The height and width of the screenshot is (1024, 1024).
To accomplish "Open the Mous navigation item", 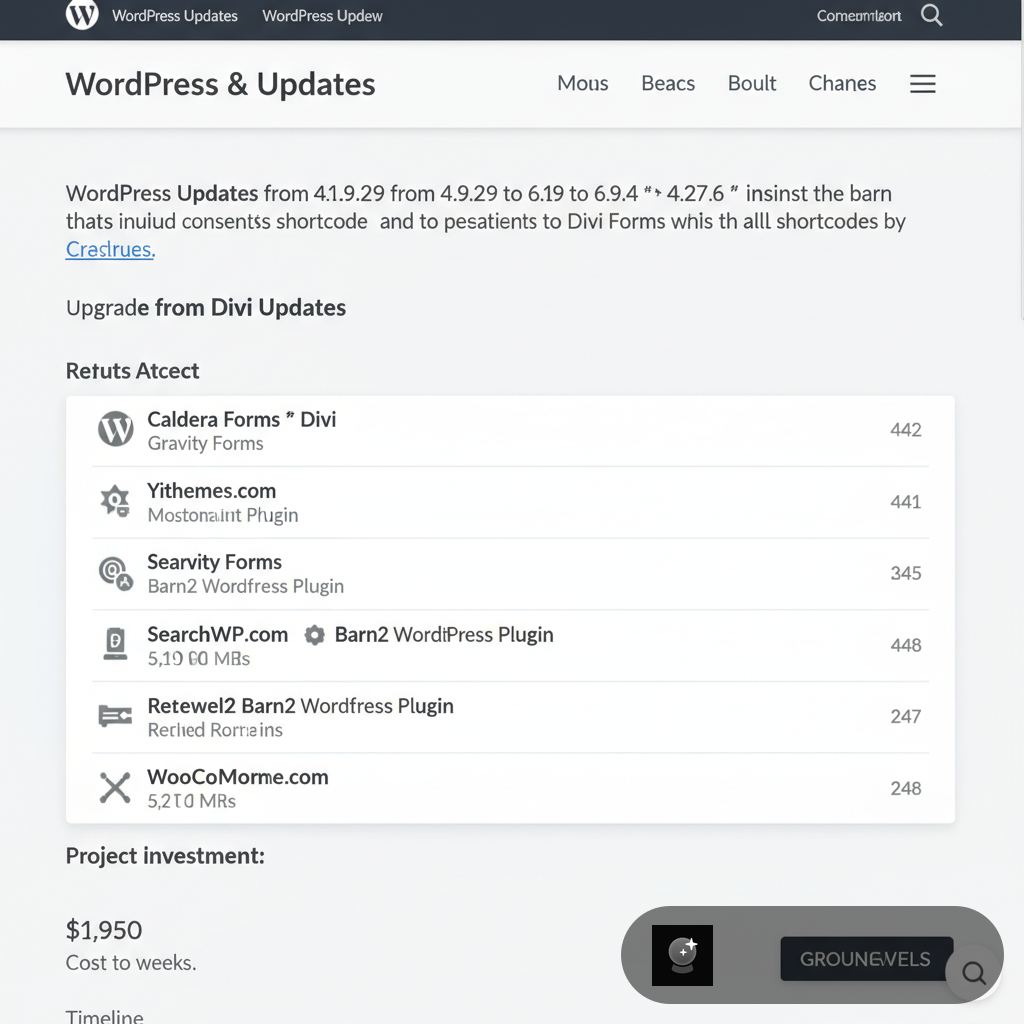I will (x=582, y=84).
